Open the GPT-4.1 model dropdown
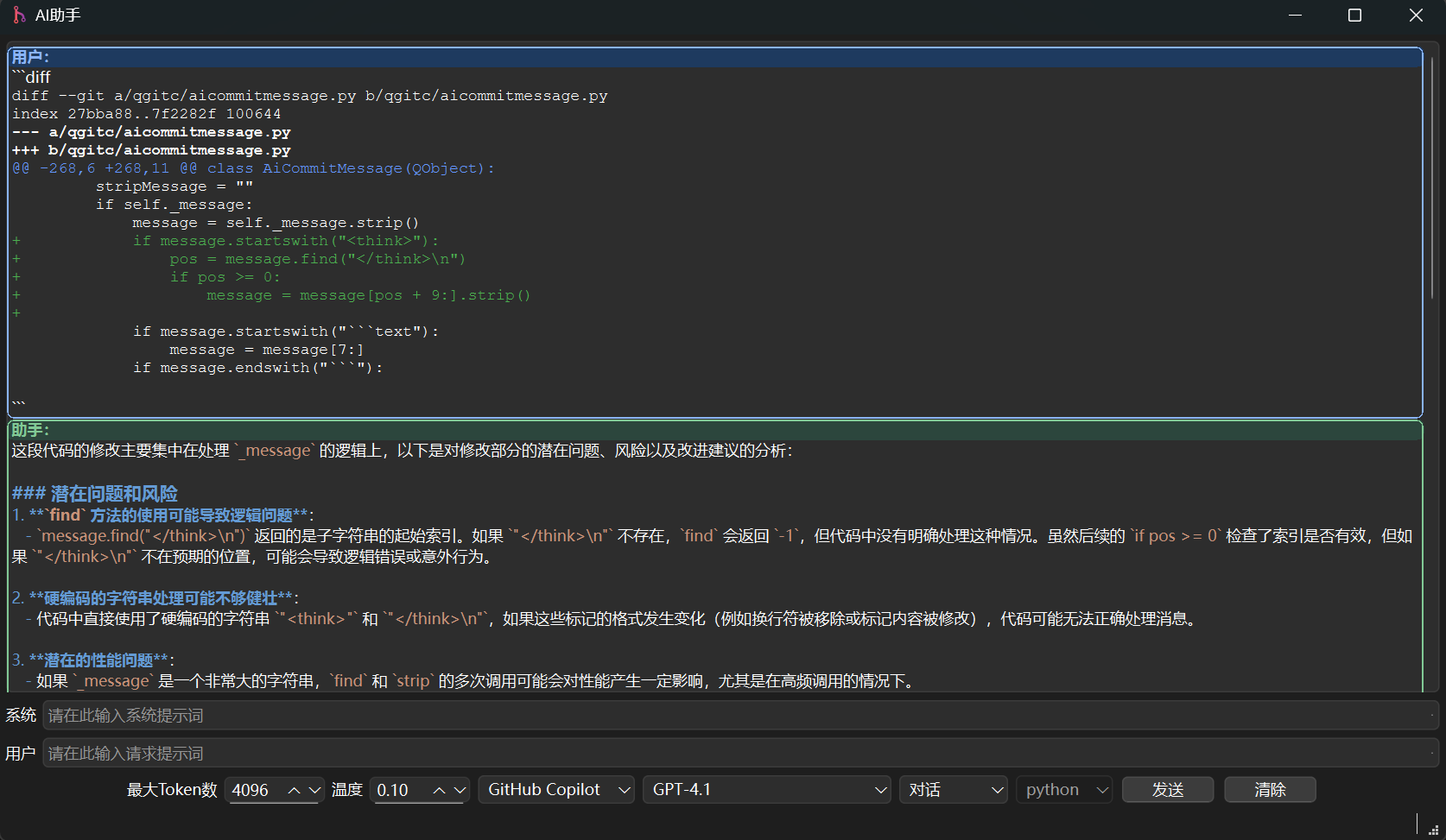 (x=766, y=790)
